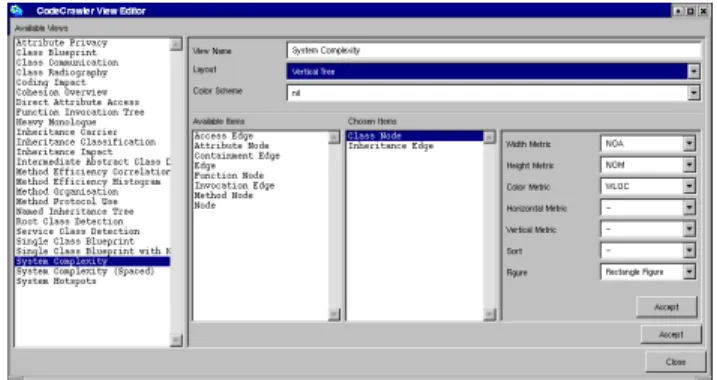The height and width of the screenshot is (380, 717).
Task: Select Class Radiography view
Action: [x=62, y=73]
